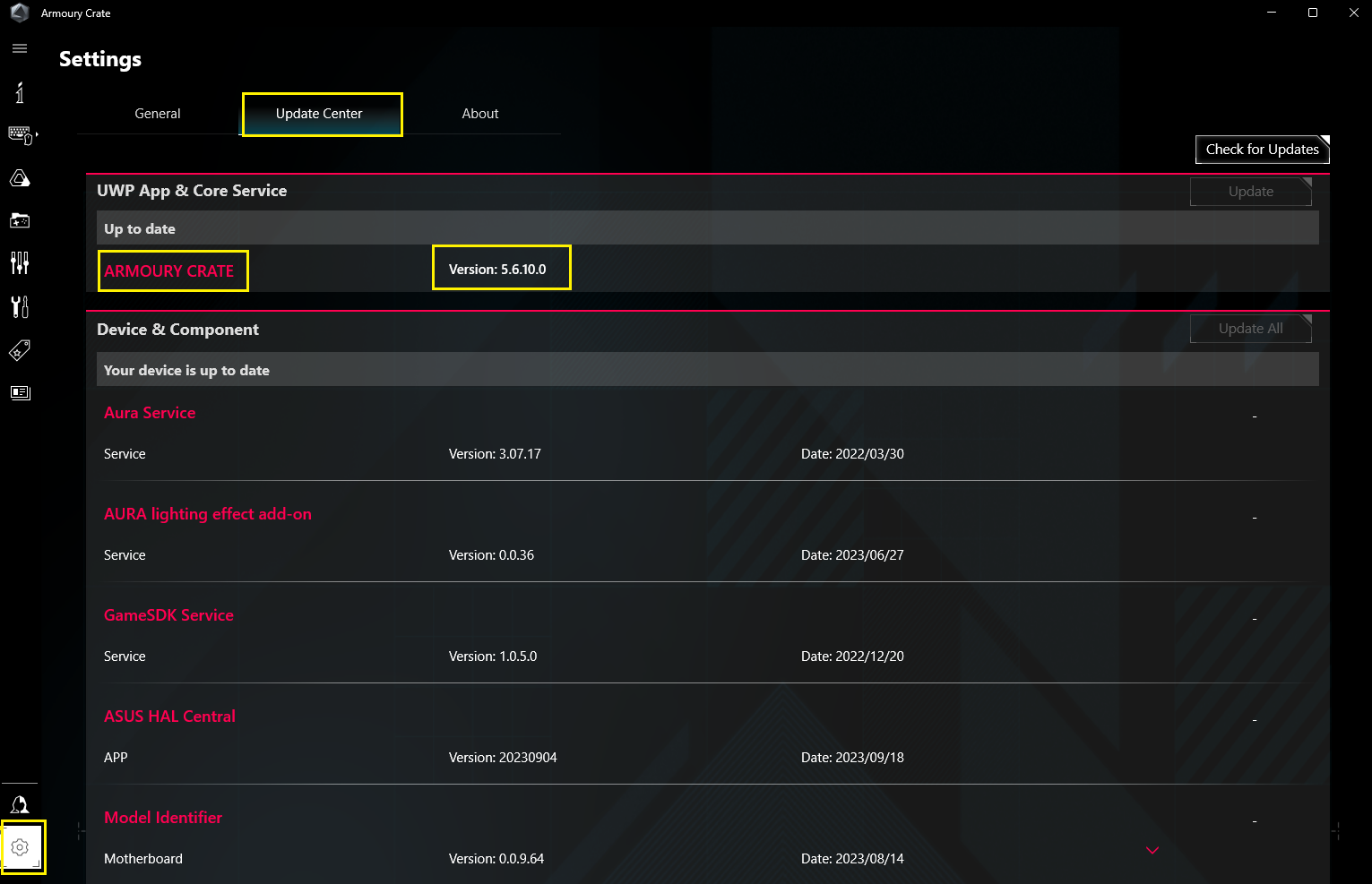Select the Aura Service heading

[x=150, y=413]
